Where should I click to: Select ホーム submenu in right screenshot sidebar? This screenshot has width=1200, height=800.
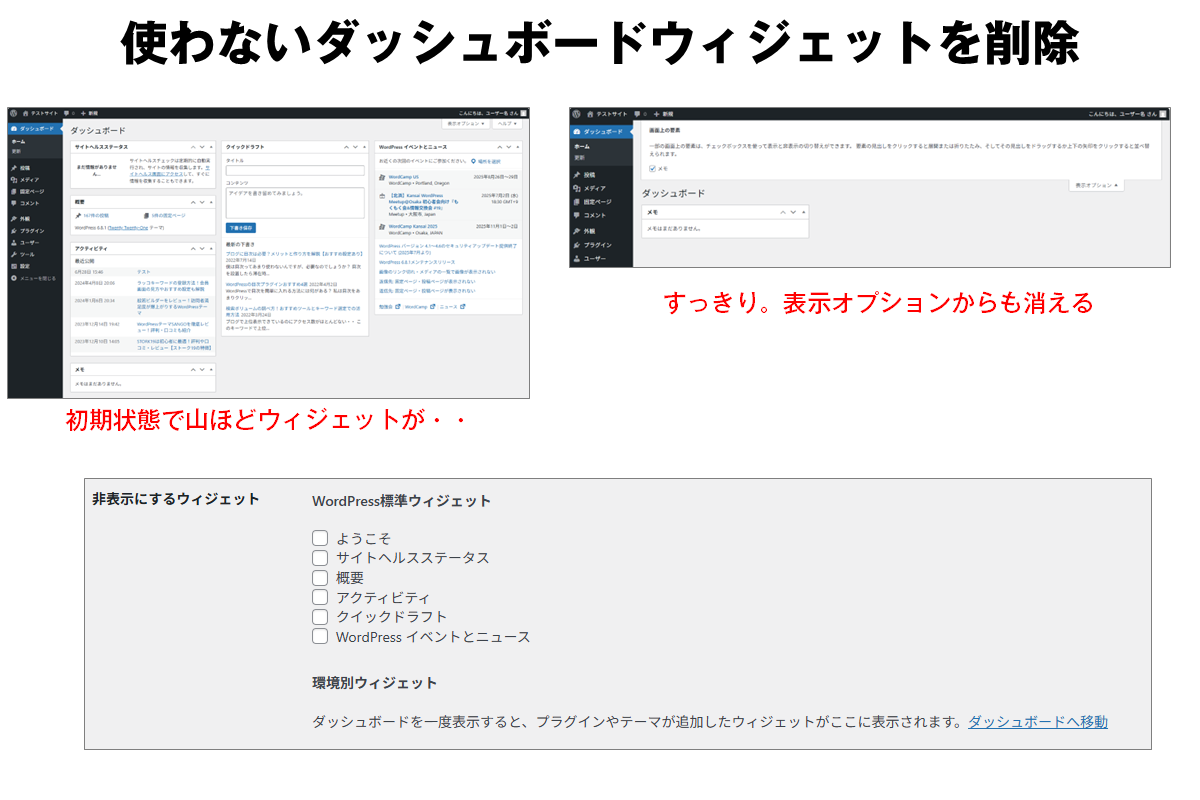(x=581, y=146)
